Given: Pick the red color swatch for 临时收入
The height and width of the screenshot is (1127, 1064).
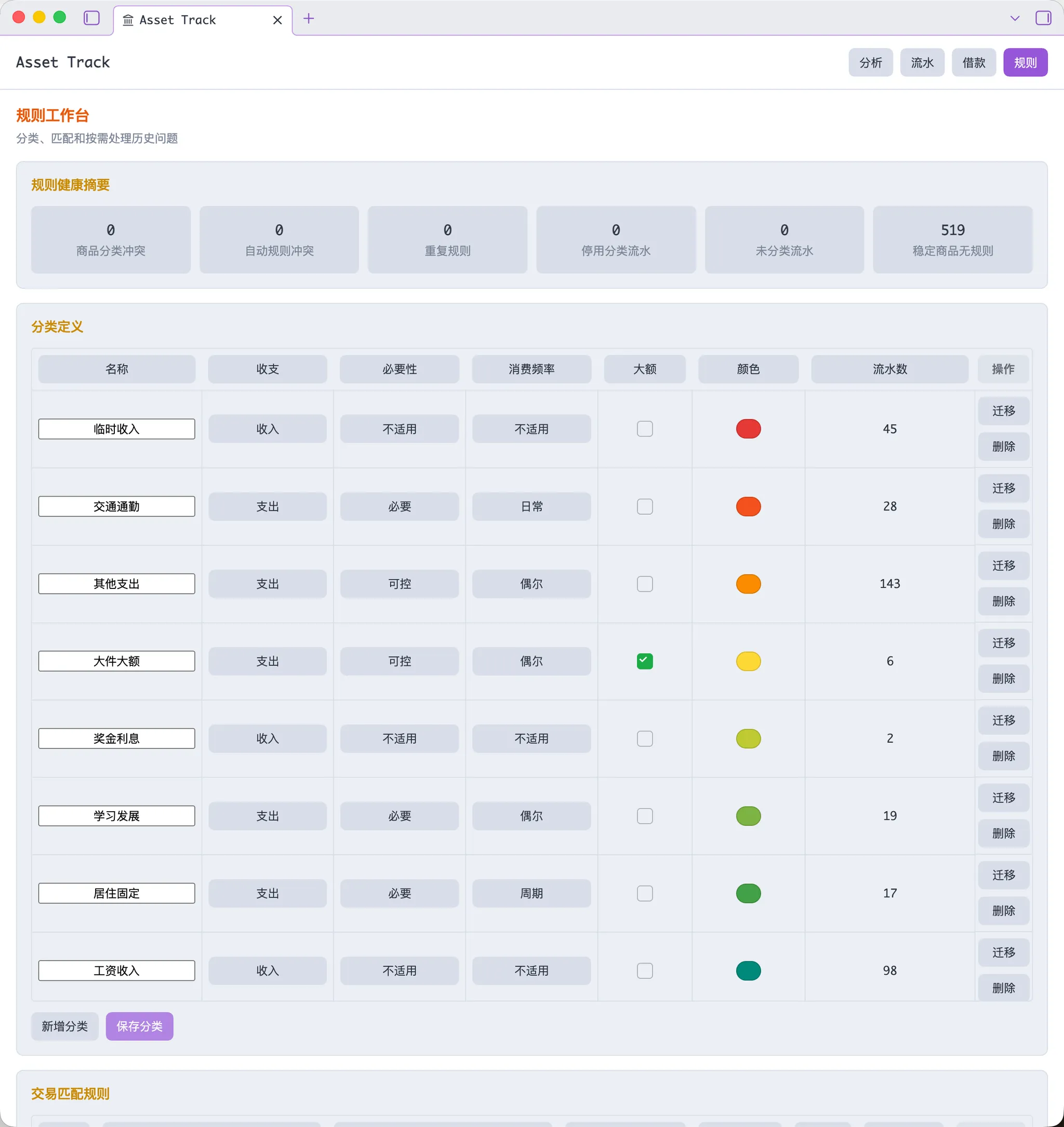Looking at the screenshot, I should (x=748, y=428).
